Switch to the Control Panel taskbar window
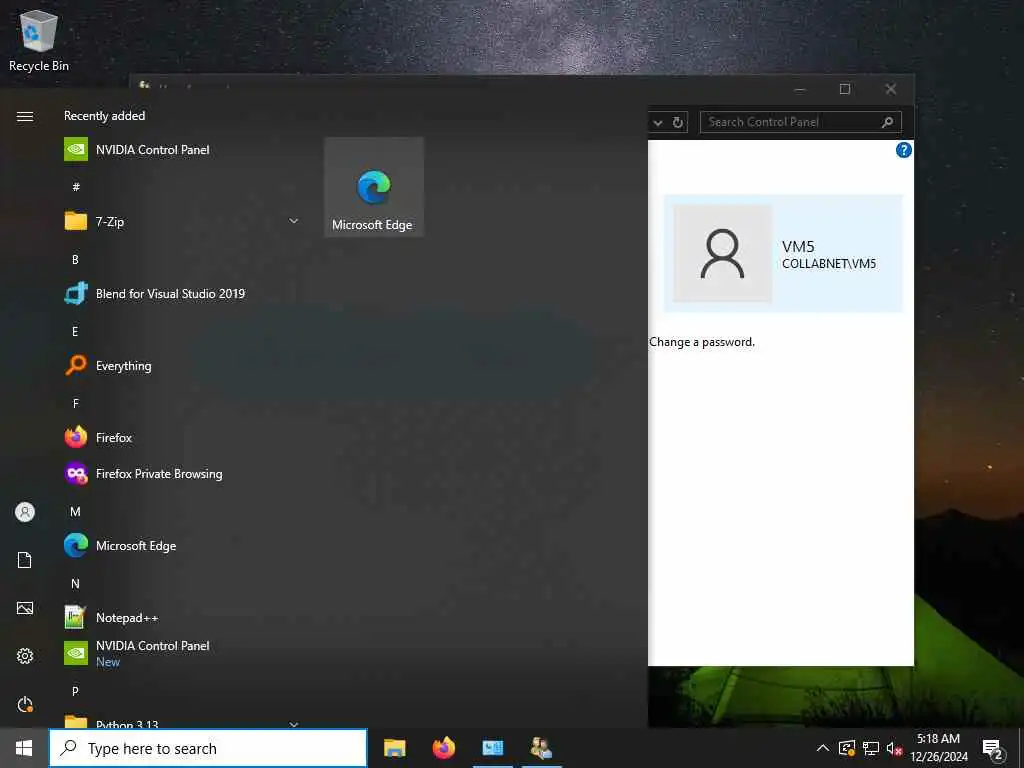This screenshot has width=1024, height=768. [492, 748]
